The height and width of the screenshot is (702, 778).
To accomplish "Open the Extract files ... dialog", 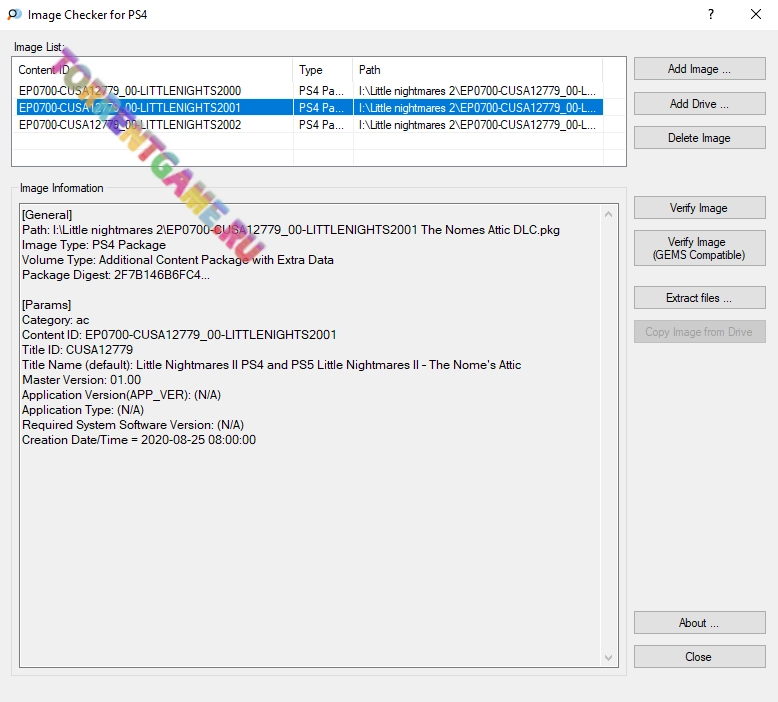I will (x=699, y=298).
